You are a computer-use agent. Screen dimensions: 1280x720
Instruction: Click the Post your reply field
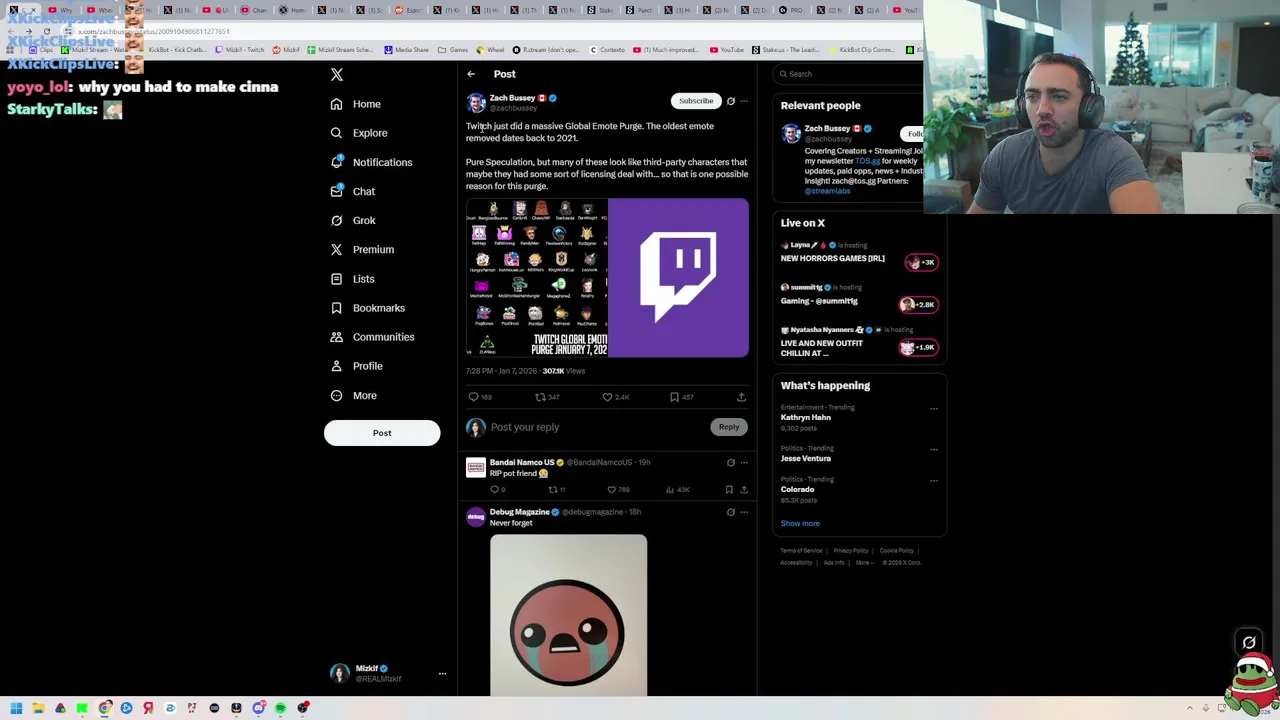click(598, 427)
